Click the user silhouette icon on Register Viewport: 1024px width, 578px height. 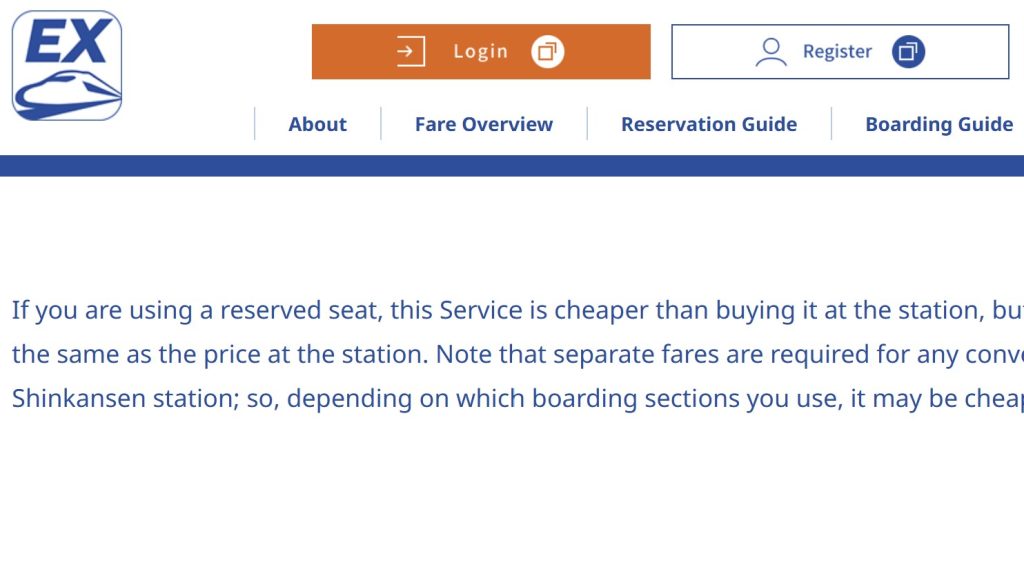(x=771, y=52)
